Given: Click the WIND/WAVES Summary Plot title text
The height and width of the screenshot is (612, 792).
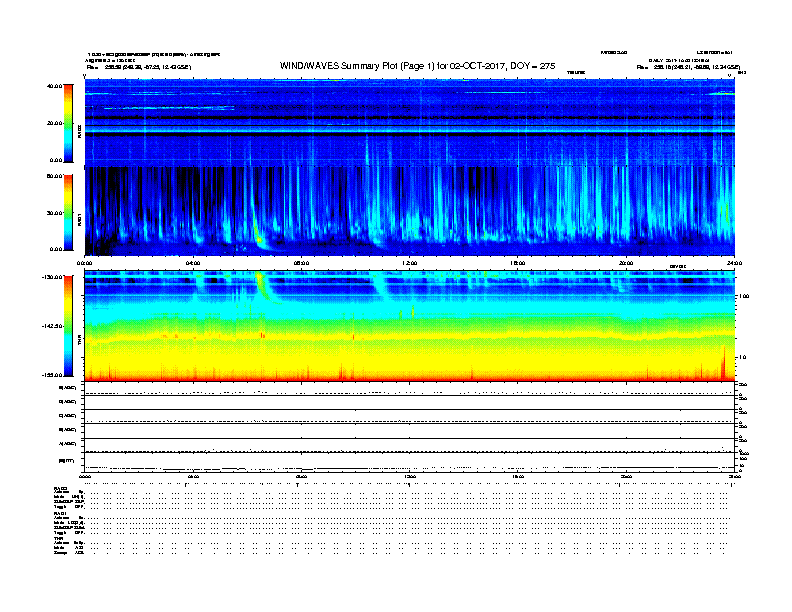Looking at the screenshot, I should click(417, 66).
